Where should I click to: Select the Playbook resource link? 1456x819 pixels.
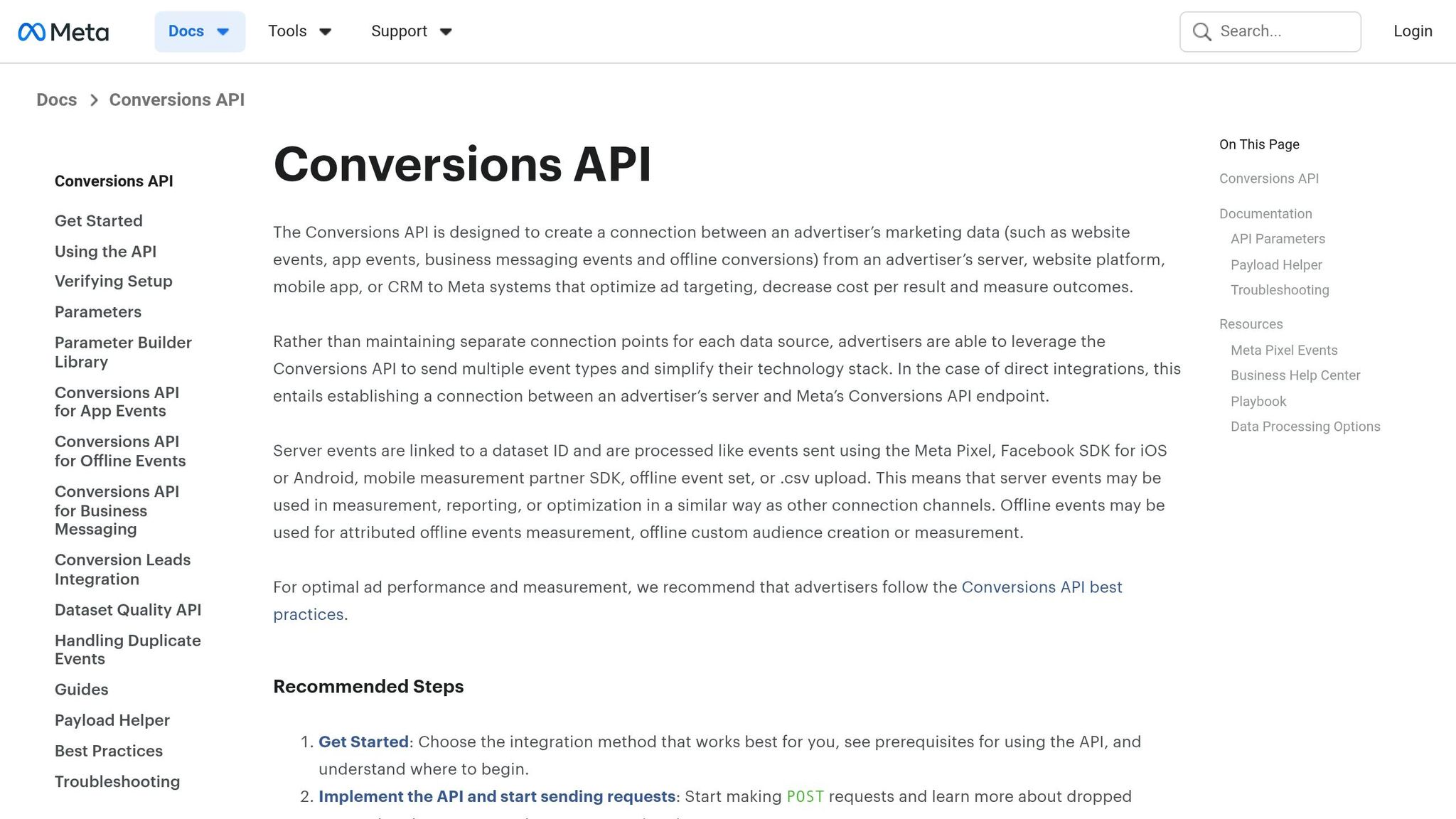pos(1258,401)
